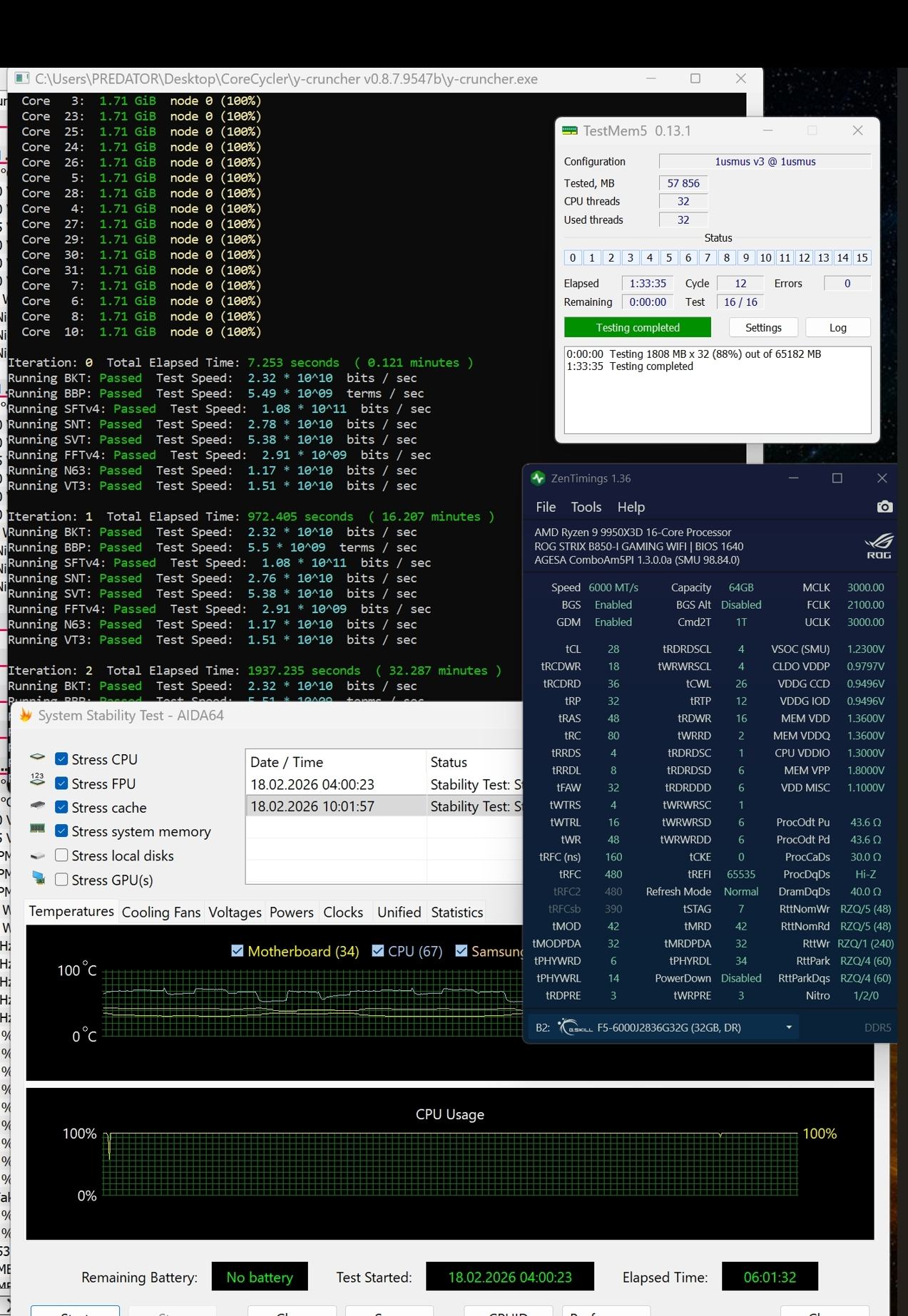Image resolution: width=908 pixels, height=1316 pixels.
Task: Click the TestMem5 Settings button
Action: coord(763,327)
